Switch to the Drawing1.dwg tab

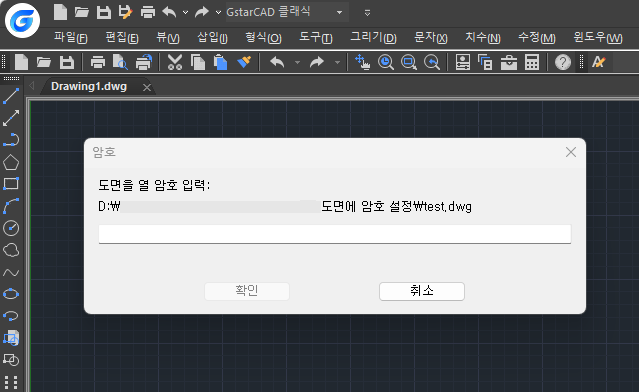pyautogui.click(x=89, y=86)
